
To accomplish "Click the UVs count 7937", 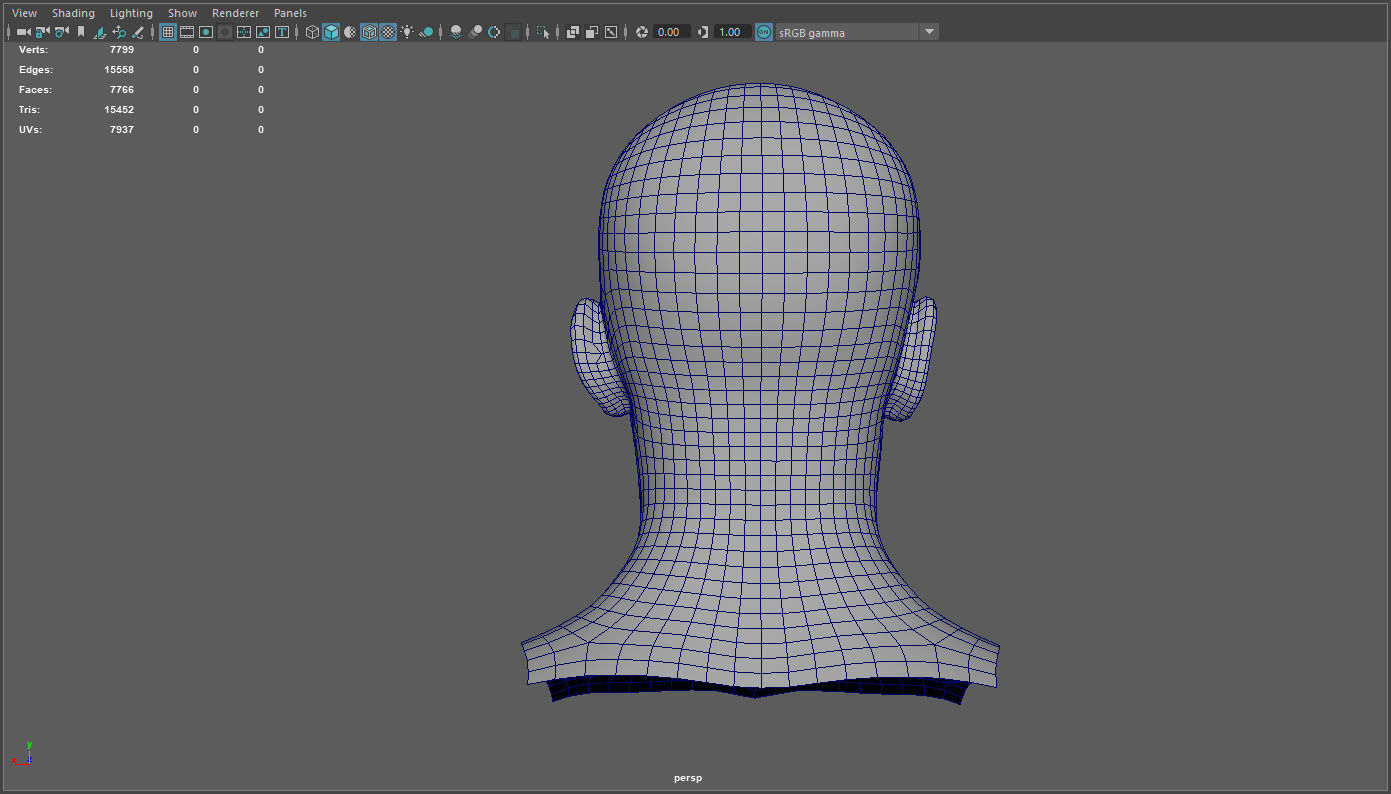I will 121,129.
